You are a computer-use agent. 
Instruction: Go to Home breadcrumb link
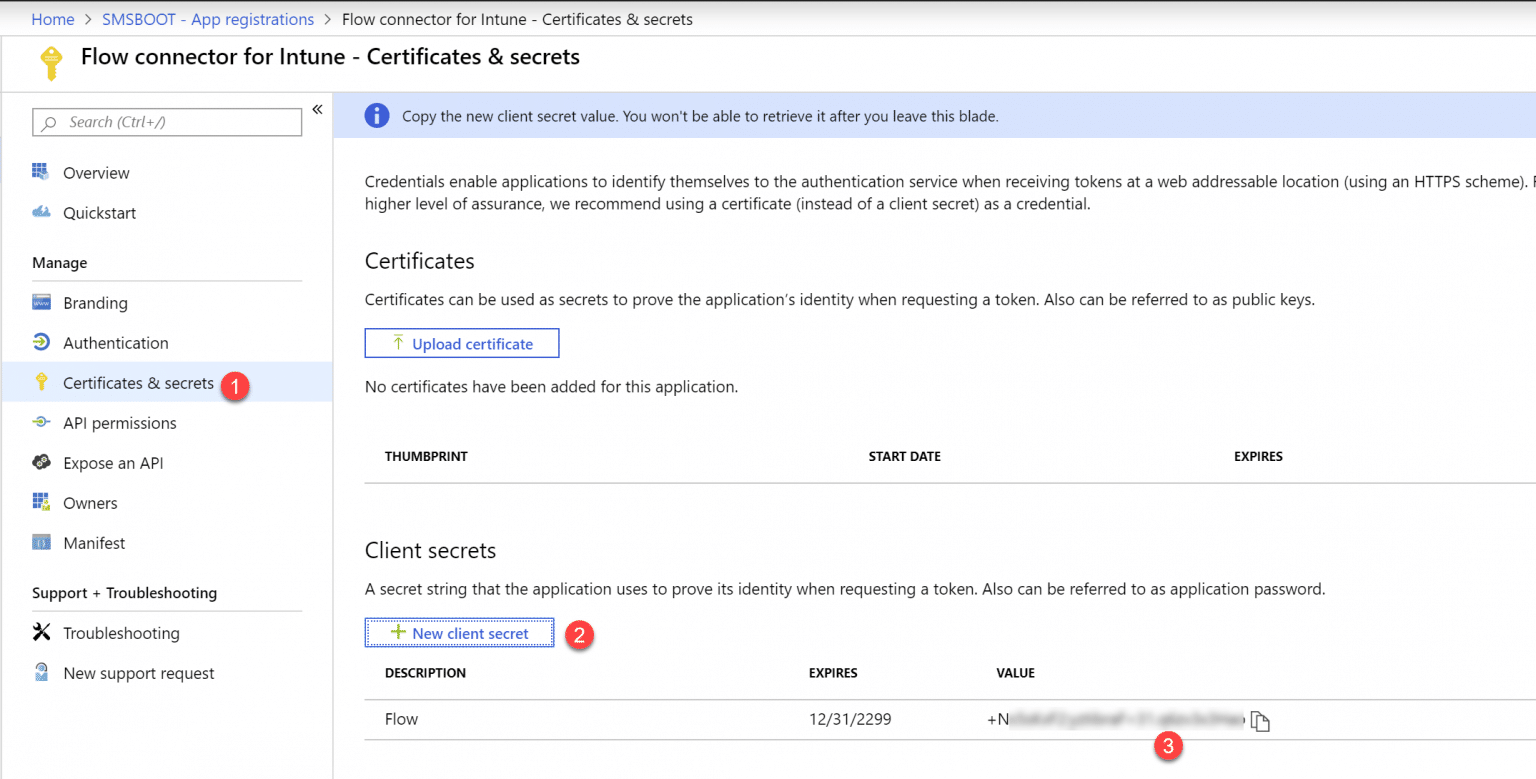click(x=53, y=19)
